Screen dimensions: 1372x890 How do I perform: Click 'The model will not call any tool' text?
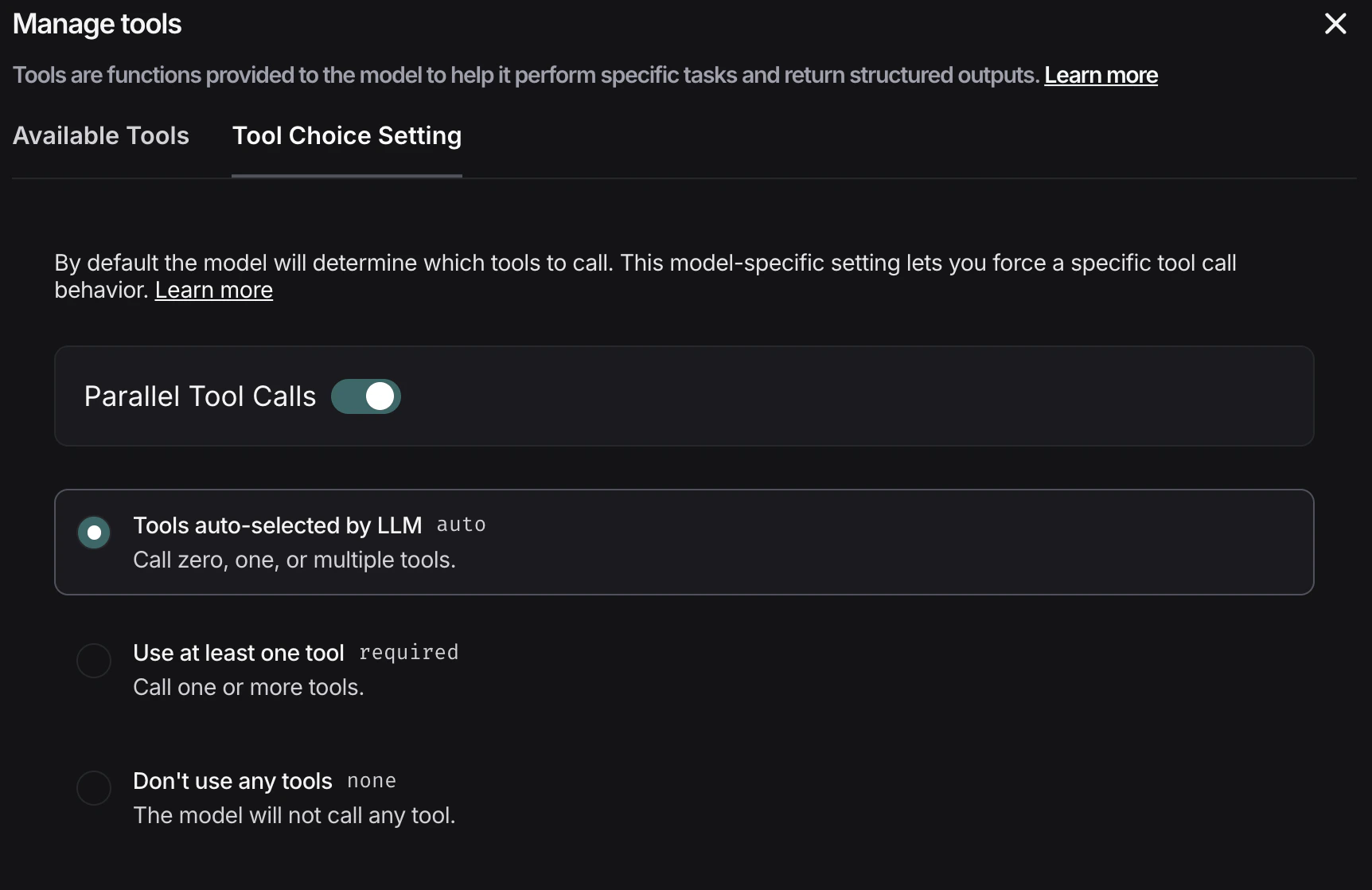294,815
